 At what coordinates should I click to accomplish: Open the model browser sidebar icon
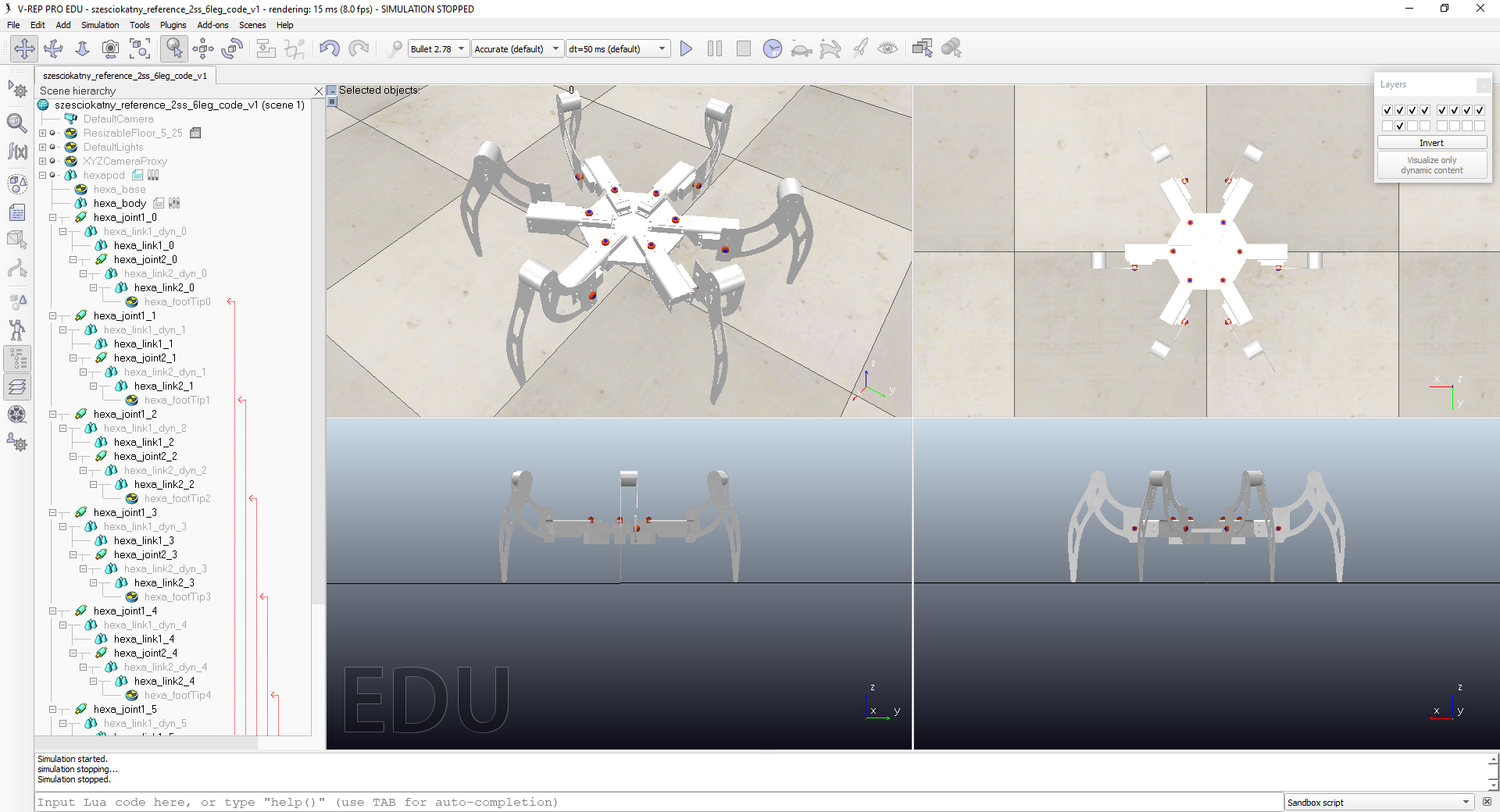coord(17,330)
